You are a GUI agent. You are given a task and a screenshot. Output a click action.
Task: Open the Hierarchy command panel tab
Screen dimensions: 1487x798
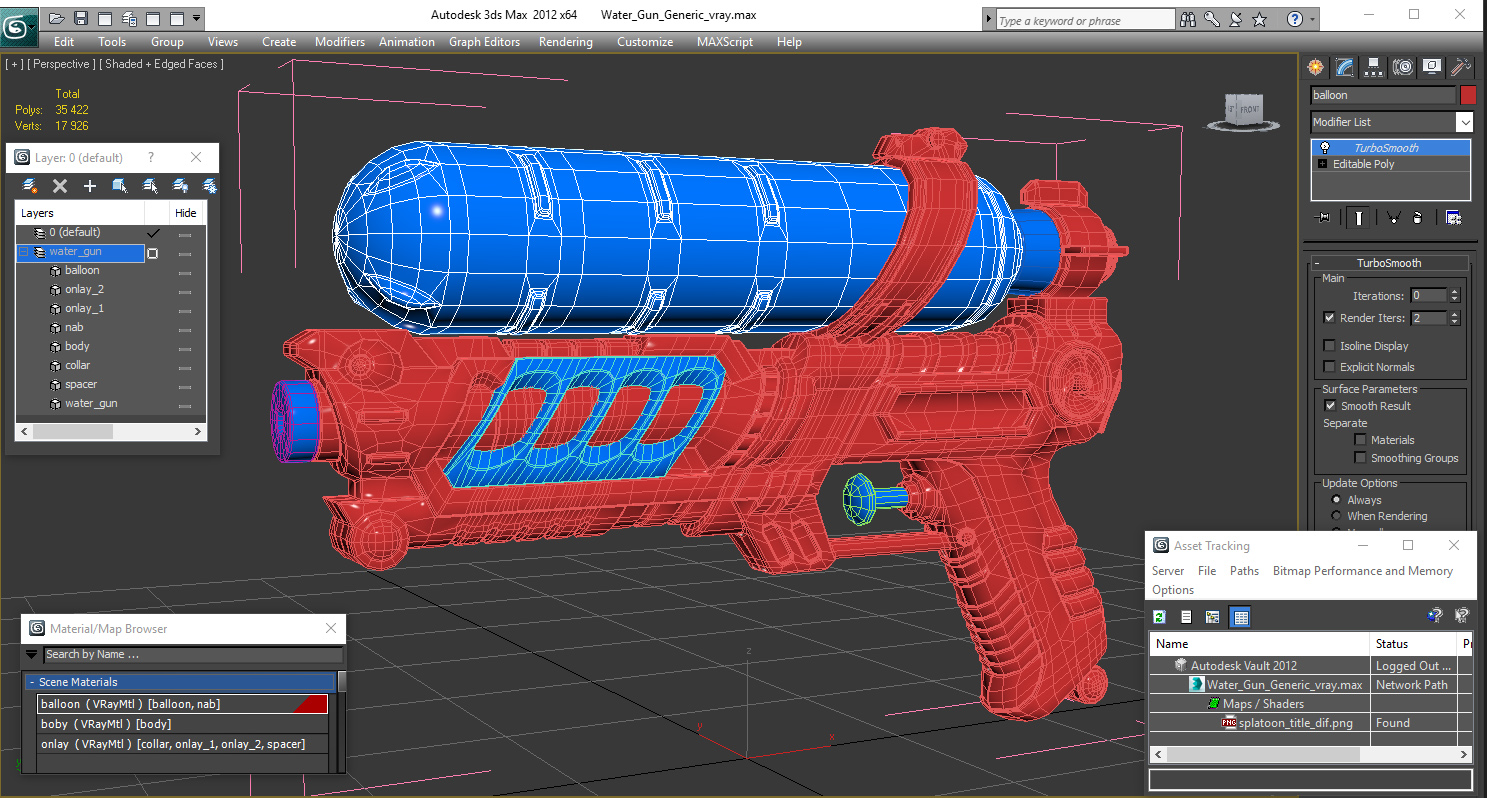(x=1373, y=67)
